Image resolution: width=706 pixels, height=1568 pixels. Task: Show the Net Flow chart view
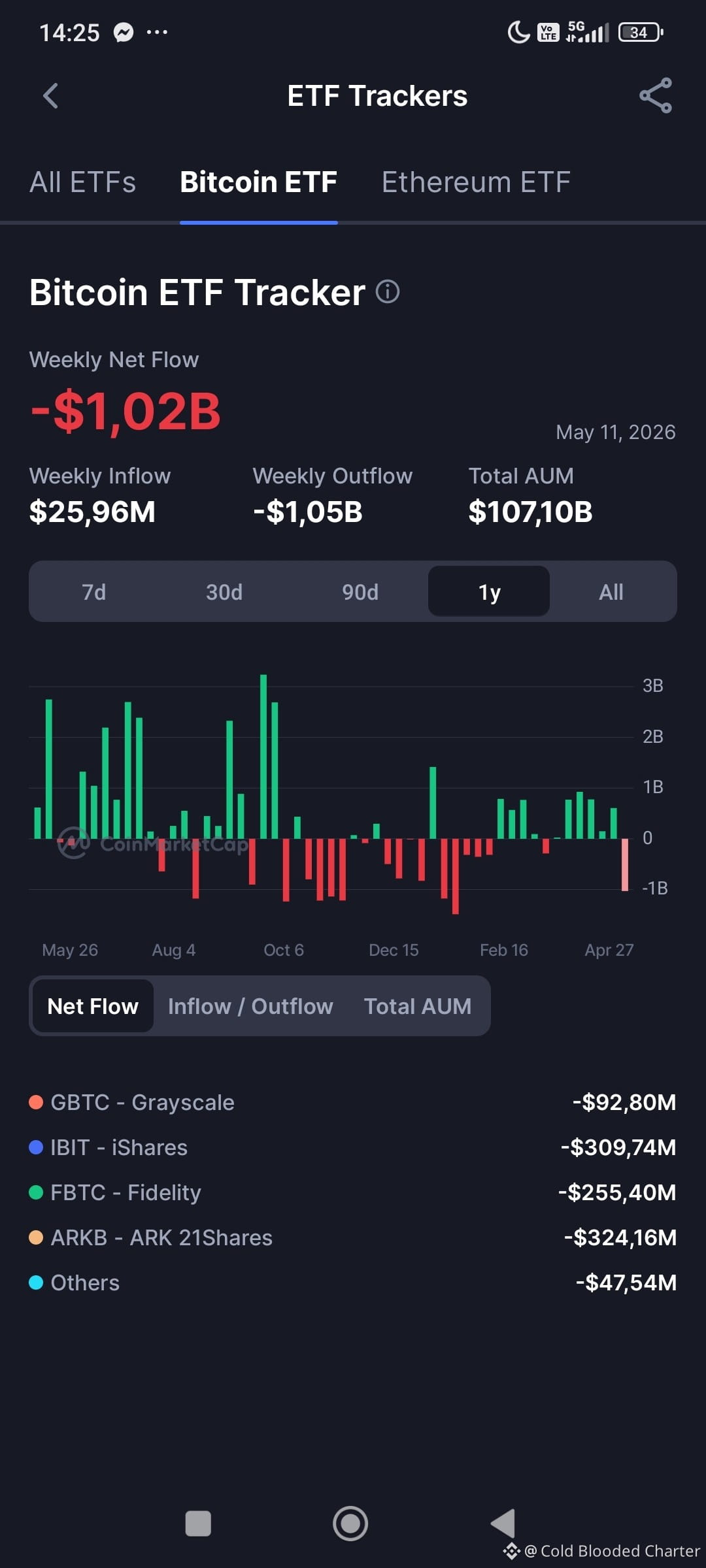click(93, 1006)
